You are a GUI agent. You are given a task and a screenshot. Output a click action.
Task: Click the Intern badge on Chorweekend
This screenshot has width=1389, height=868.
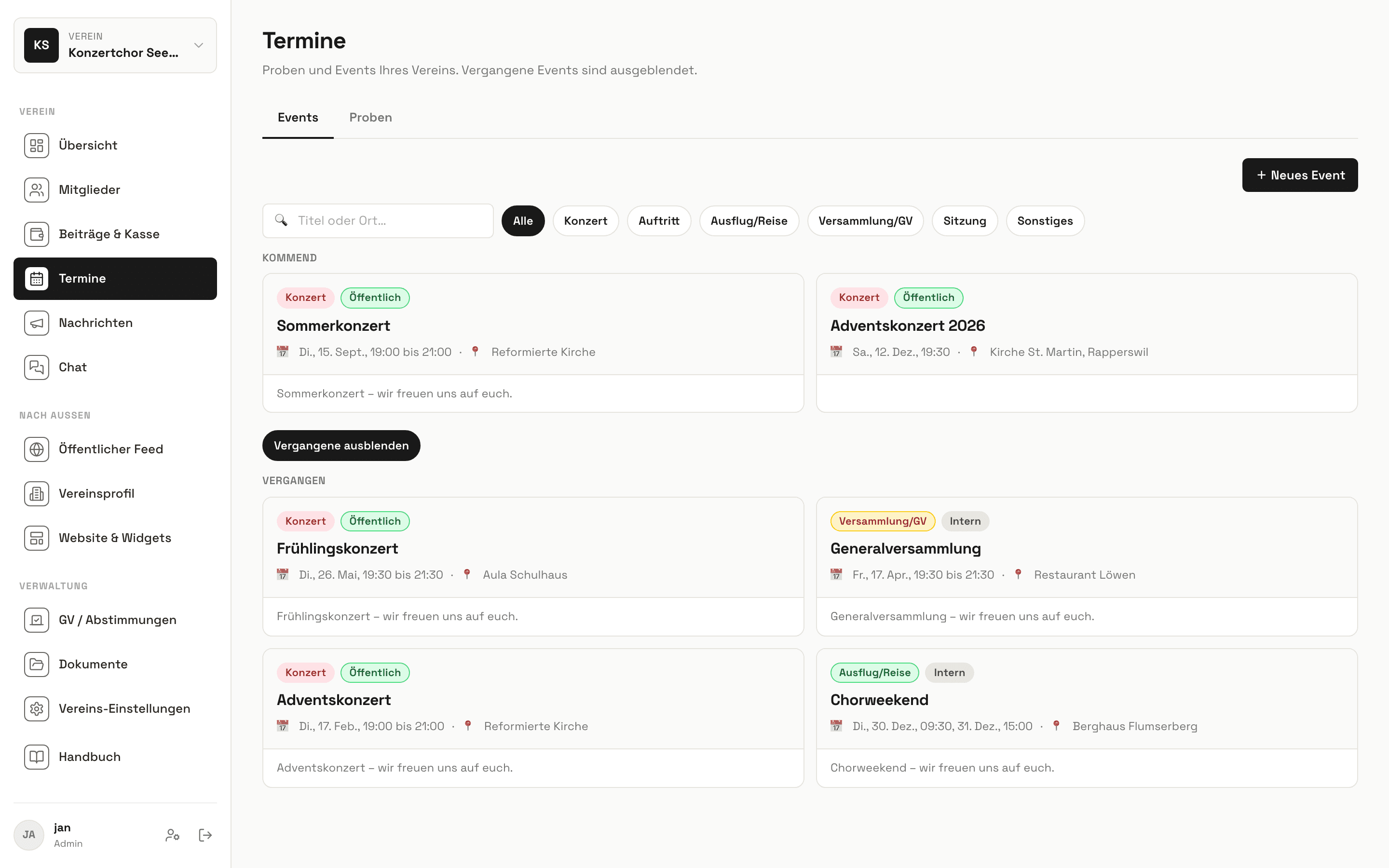[949, 673]
